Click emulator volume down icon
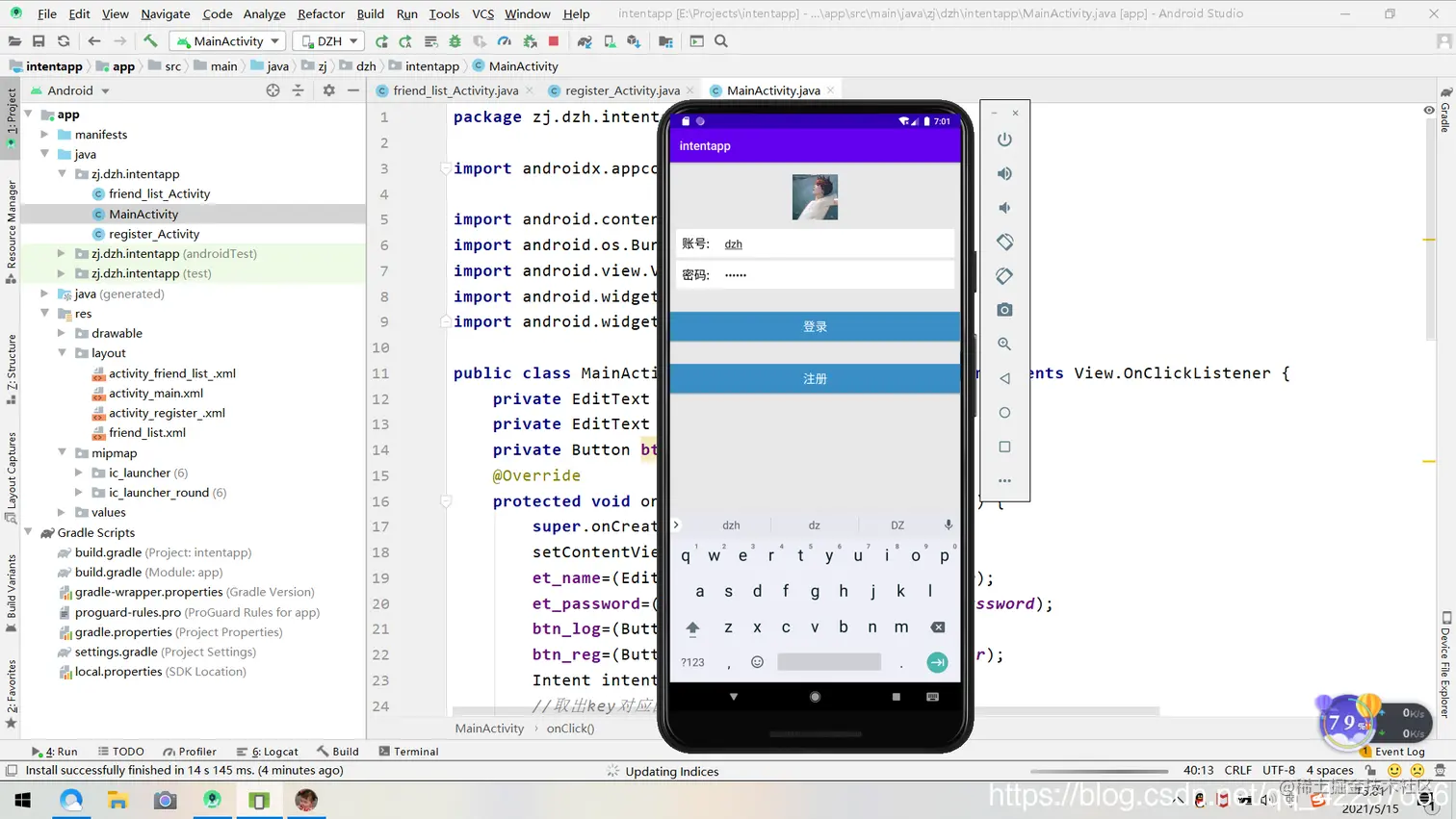Viewport: 1456px width, 819px height. click(x=1004, y=208)
